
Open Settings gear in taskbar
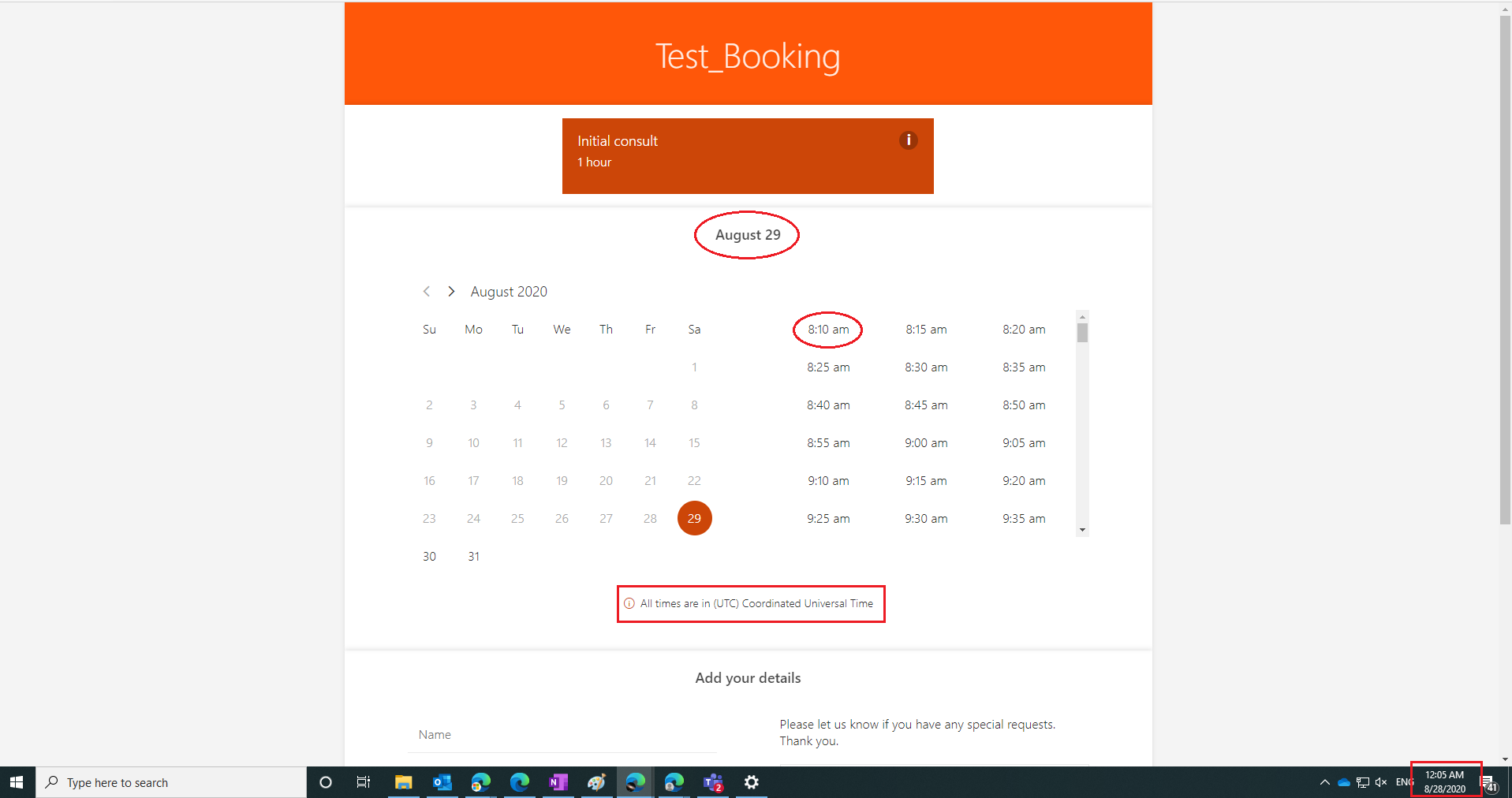click(x=752, y=782)
